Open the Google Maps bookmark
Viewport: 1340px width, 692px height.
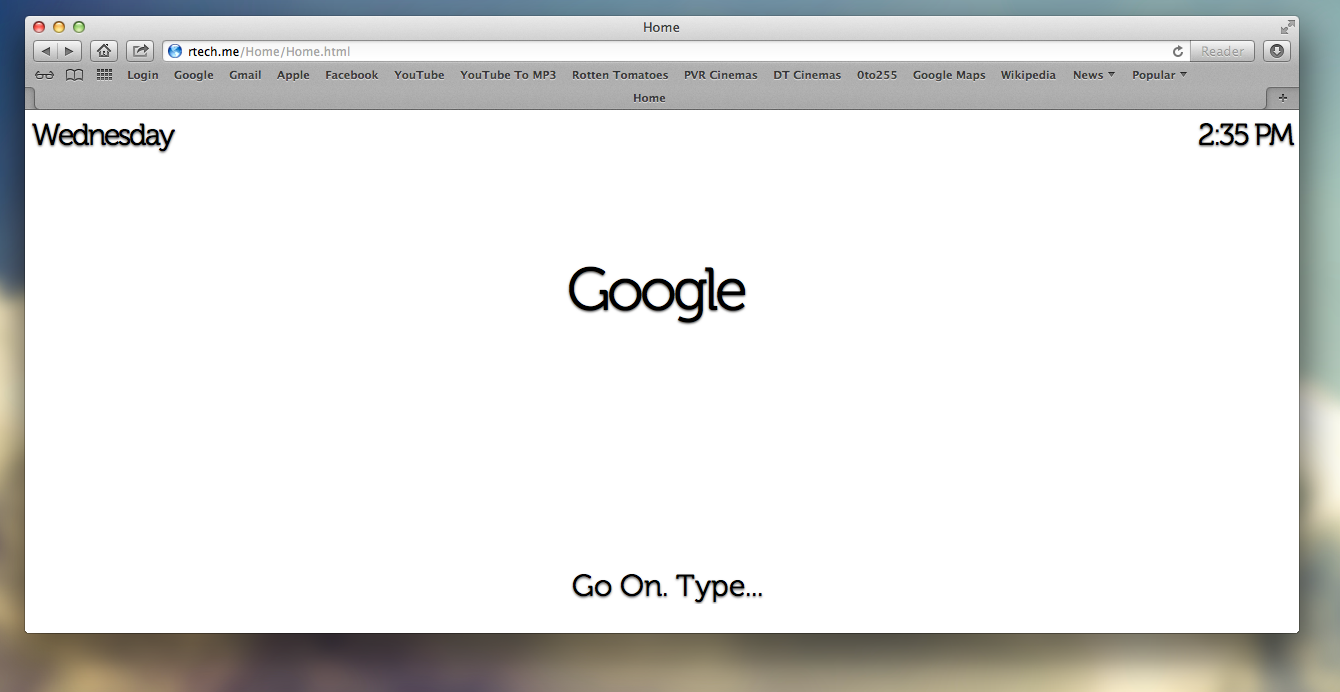[949, 75]
